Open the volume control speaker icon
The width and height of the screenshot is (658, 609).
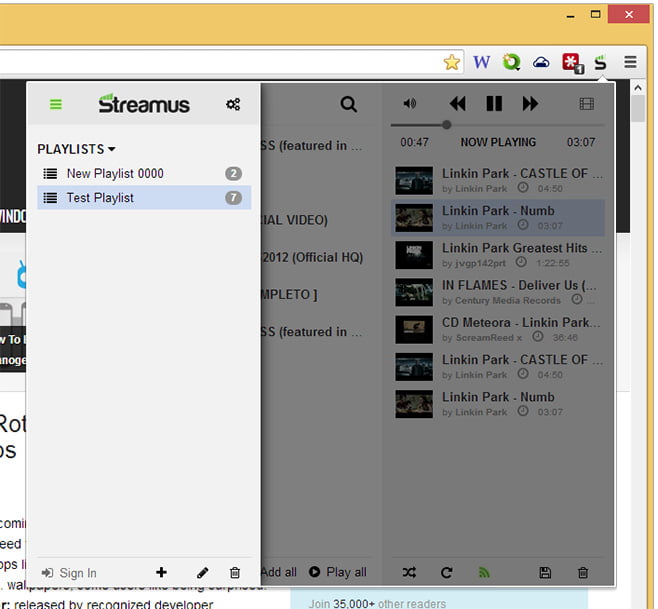click(x=410, y=104)
